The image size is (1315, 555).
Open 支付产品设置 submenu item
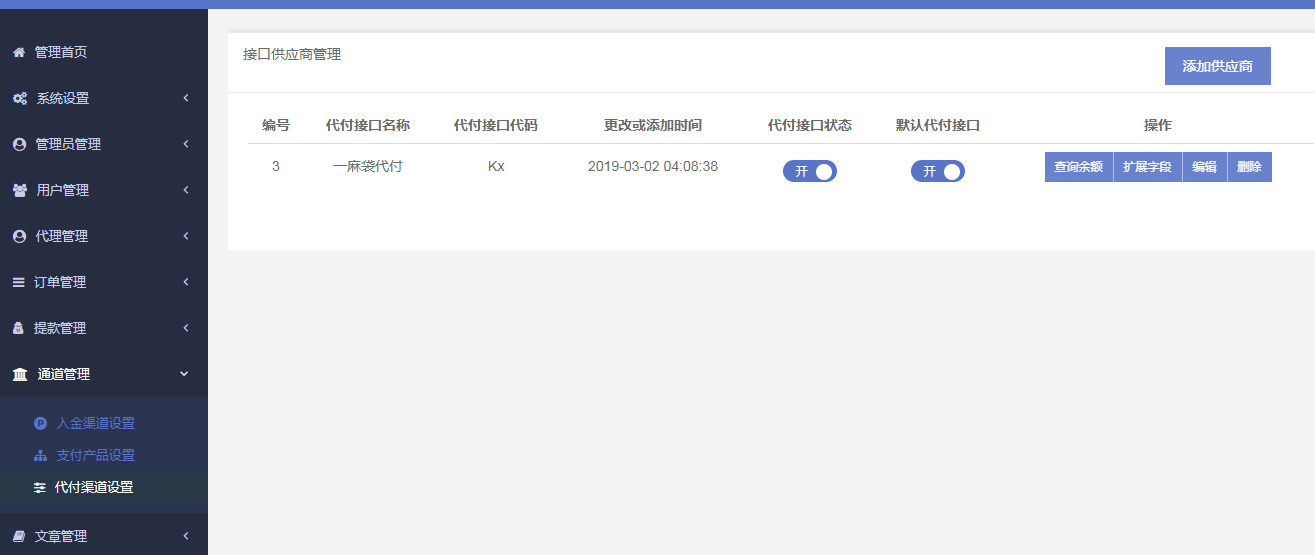[x=95, y=455]
